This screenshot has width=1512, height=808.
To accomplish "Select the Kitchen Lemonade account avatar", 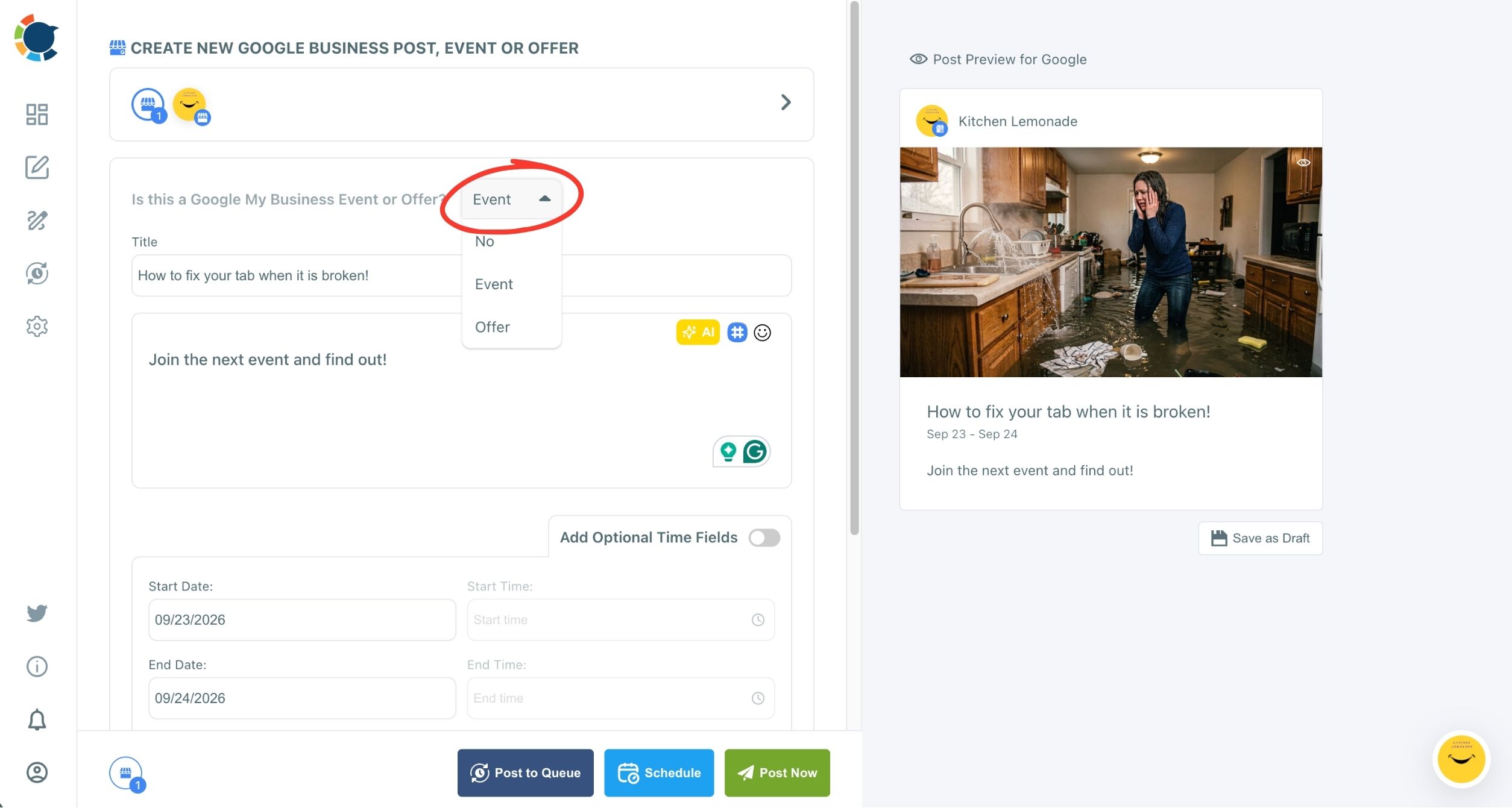I will (191, 105).
